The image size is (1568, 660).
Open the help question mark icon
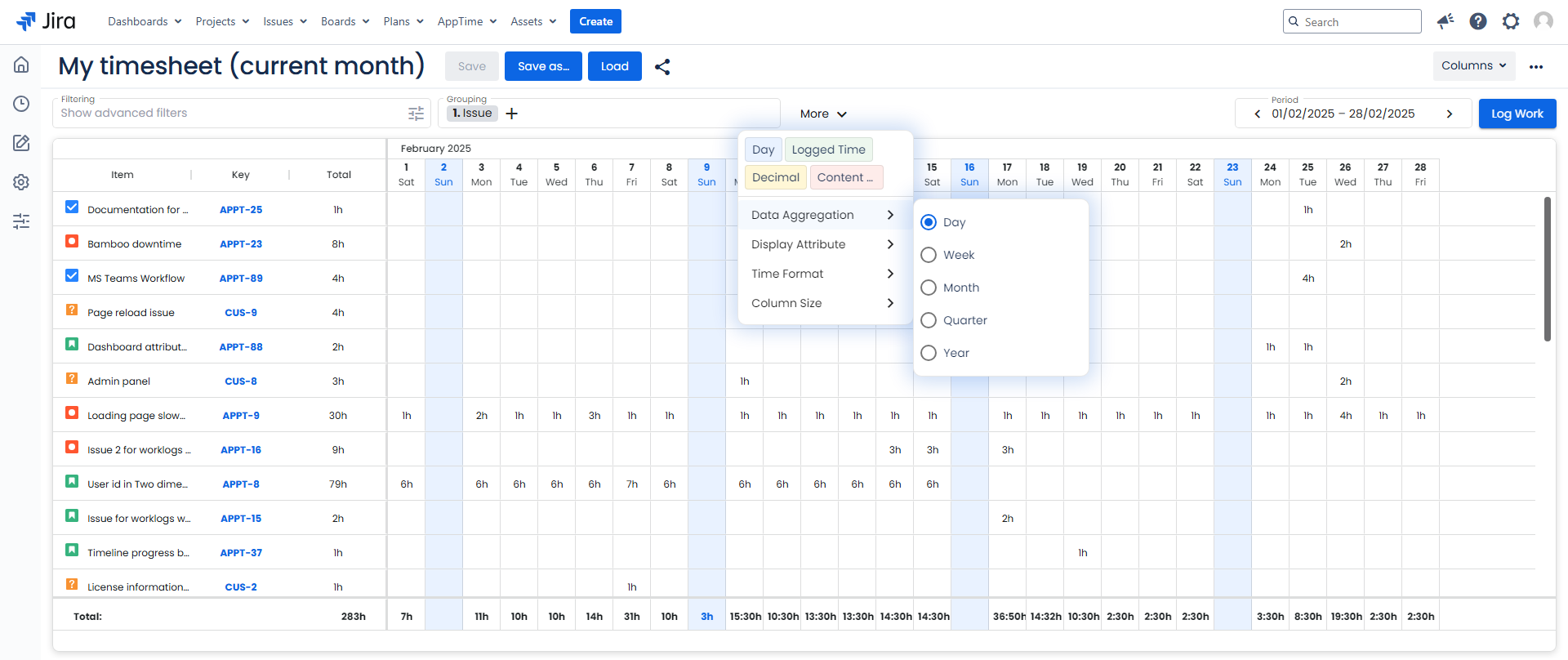[x=1478, y=21]
